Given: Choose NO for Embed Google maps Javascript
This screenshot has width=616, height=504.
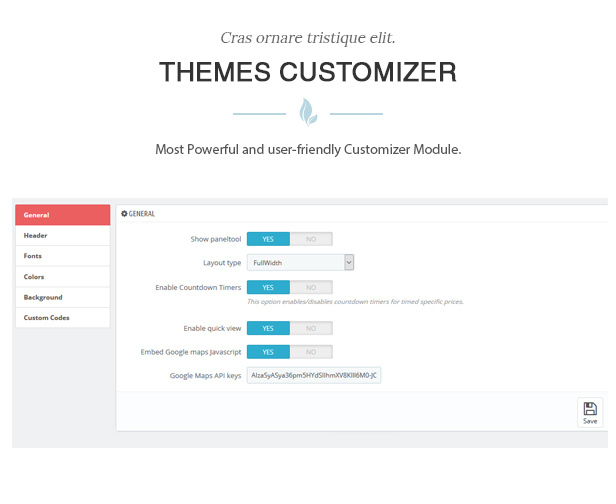Looking at the screenshot, I should [x=311, y=352].
